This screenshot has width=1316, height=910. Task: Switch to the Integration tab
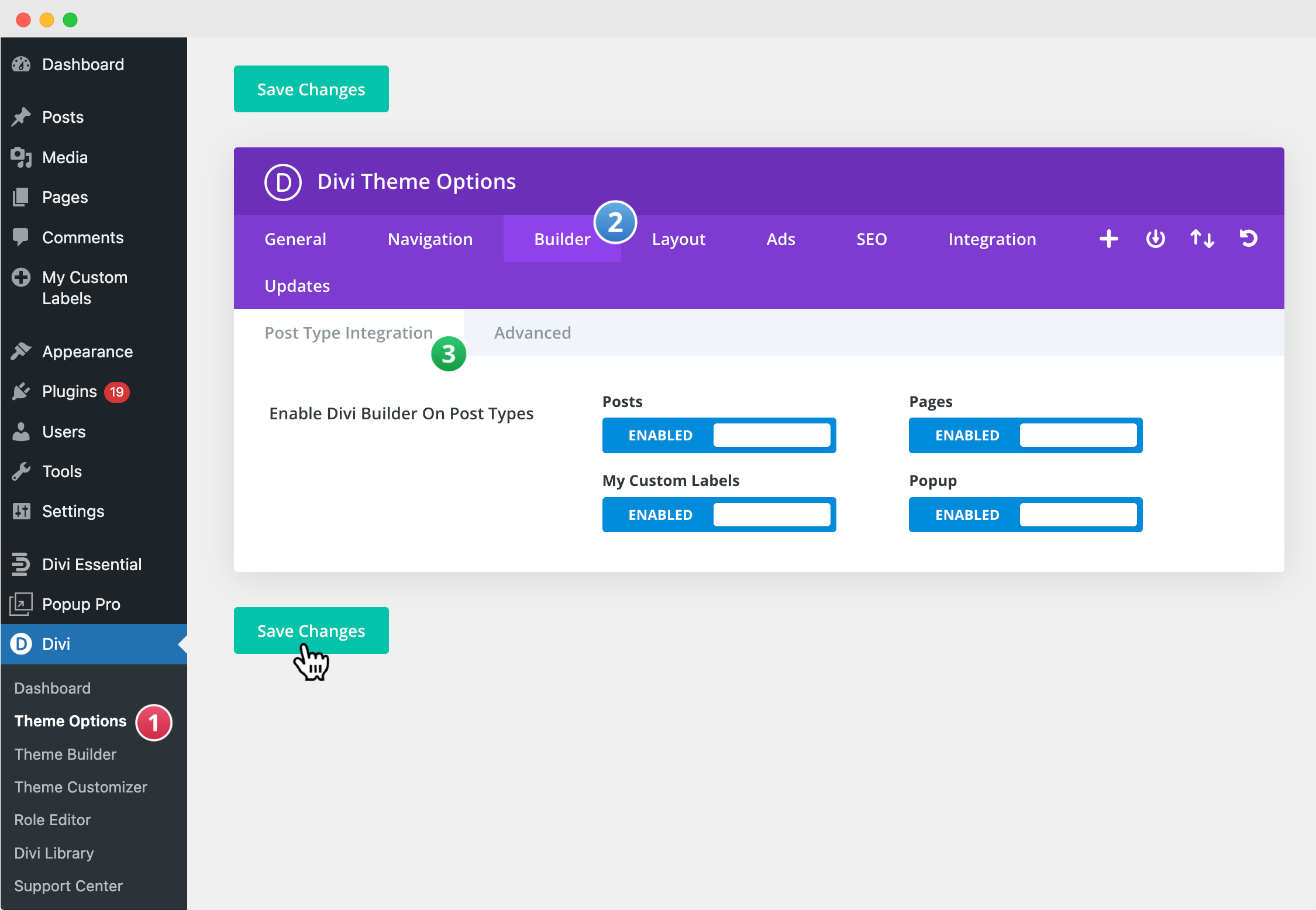[992, 239]
